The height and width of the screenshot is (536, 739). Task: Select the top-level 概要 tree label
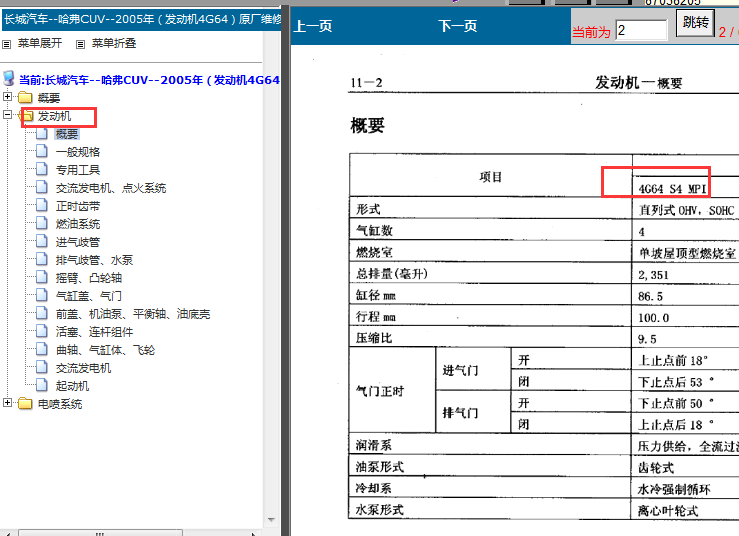[x=49, y=98]
